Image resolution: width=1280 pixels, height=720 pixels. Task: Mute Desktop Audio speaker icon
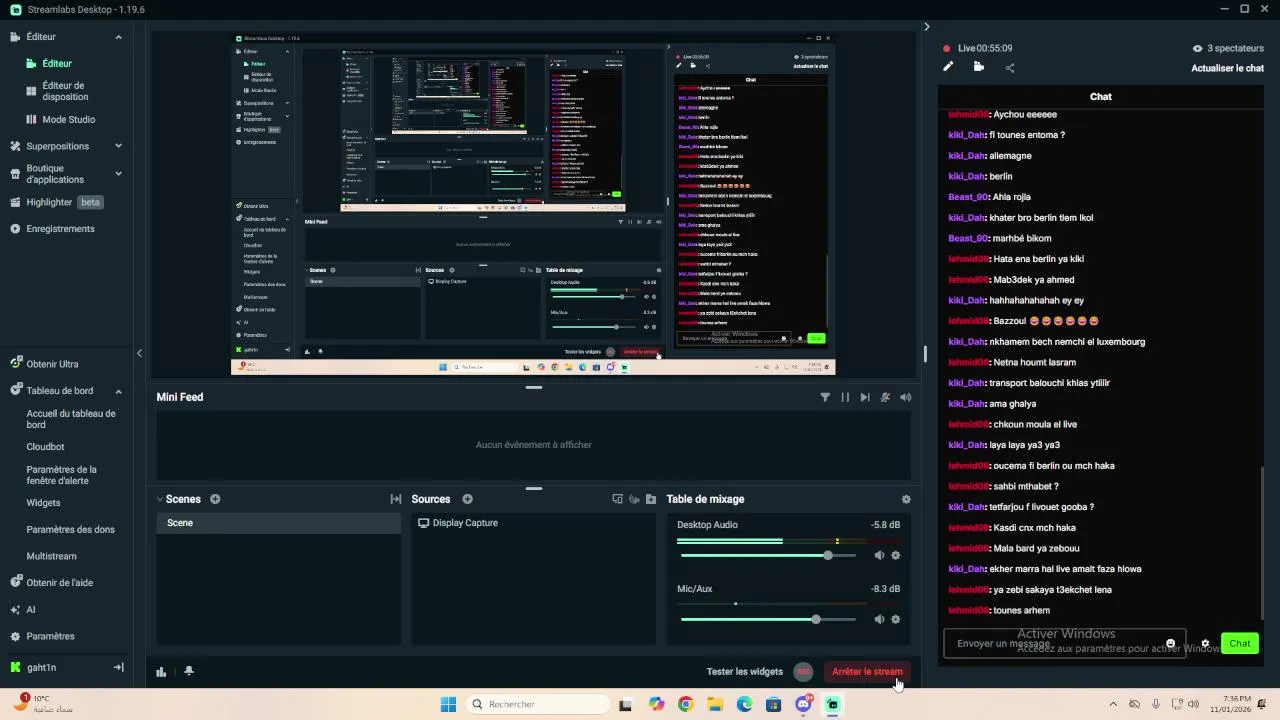(879, 555)
